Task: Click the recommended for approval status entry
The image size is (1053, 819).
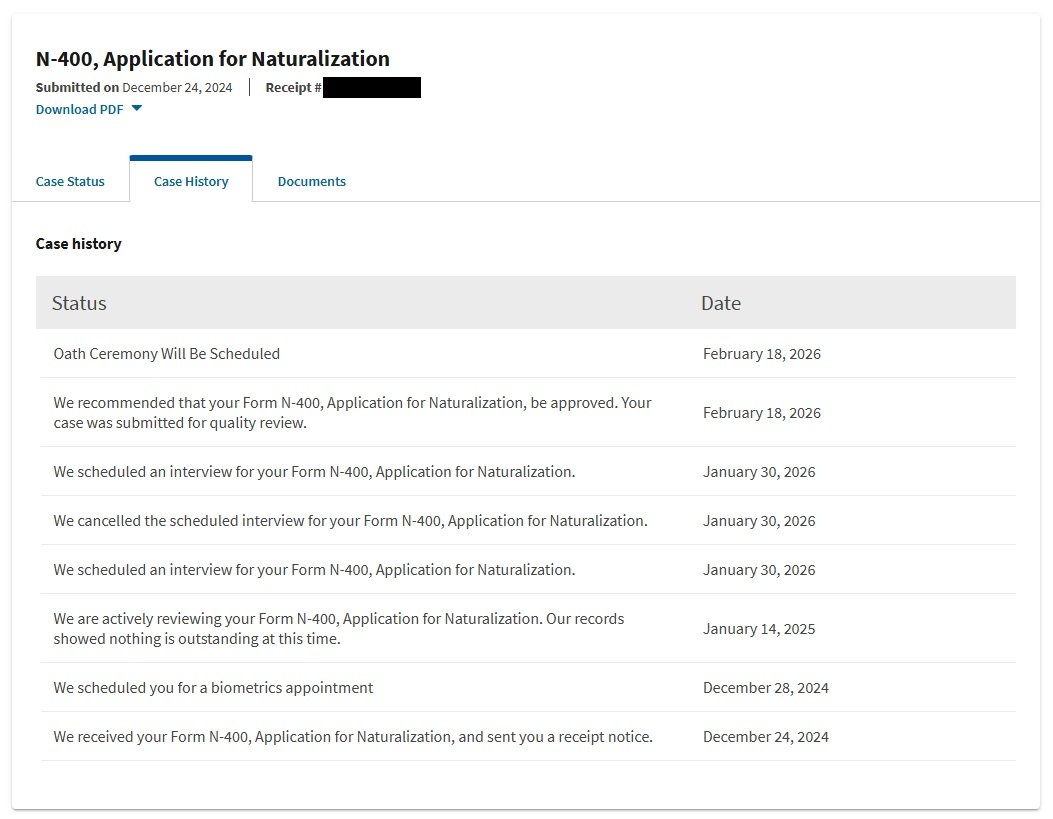Action: [352, 413]
